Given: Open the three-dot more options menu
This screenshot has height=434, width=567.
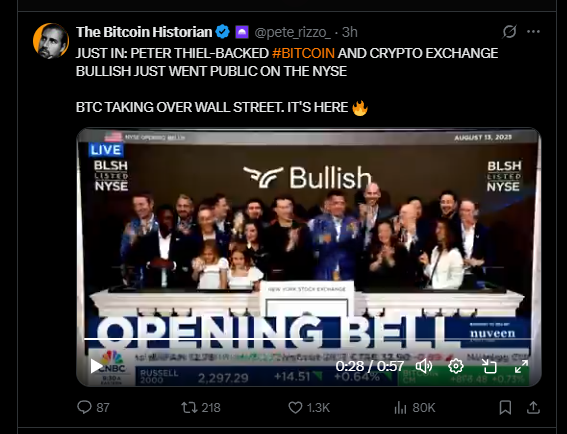Looking at the screenshot, I should [x=533, y=32].
